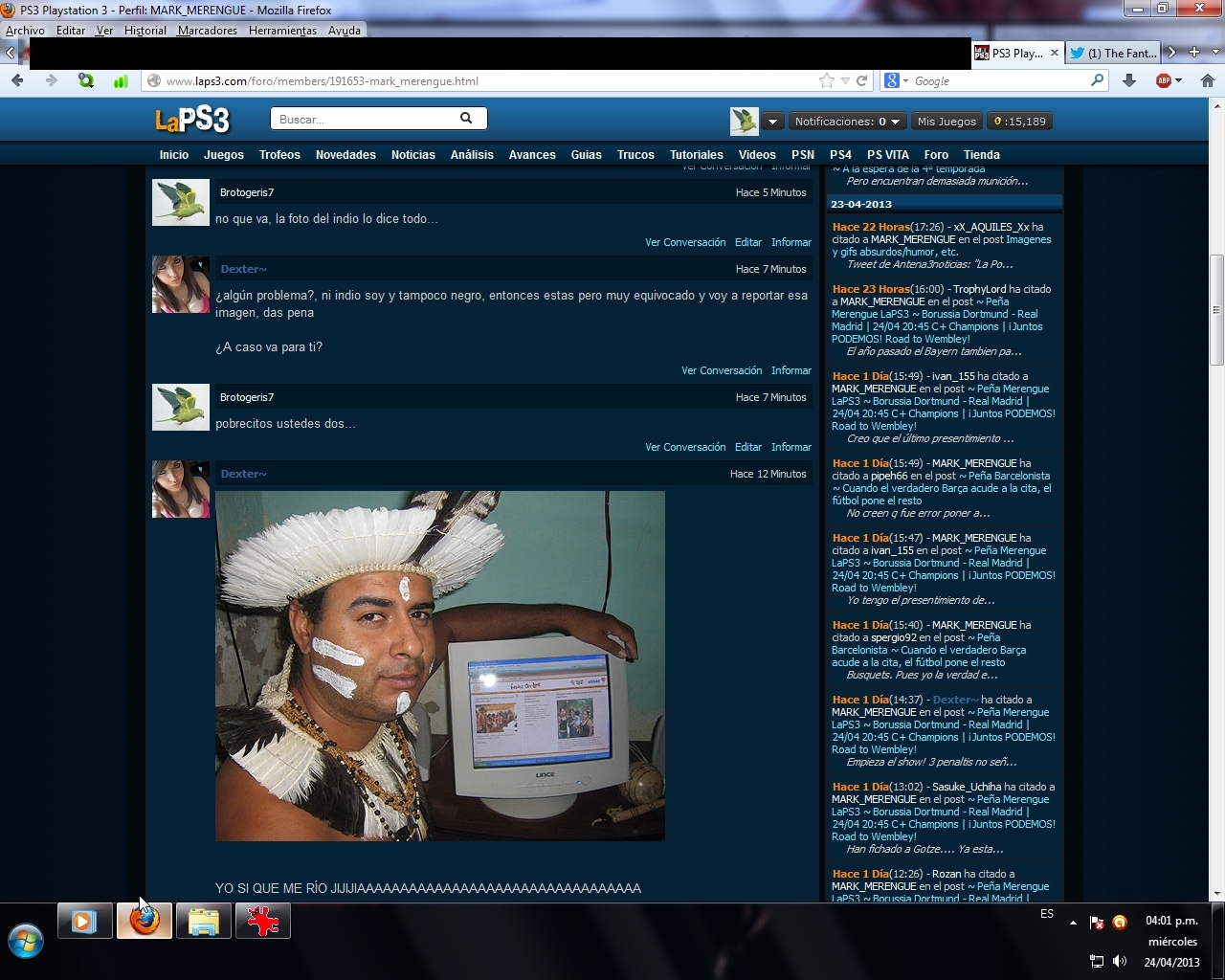The width and height of the screenshot is (1225, 980).
Task: Bookmark this page with the star icon
Action: click(827, 81)
